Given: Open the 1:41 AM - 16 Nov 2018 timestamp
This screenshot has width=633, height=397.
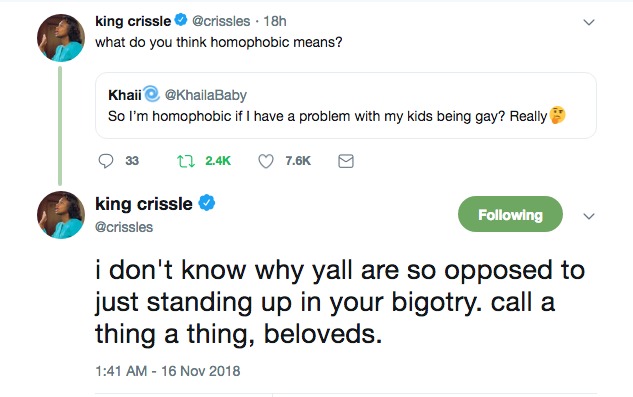Looking at the screenshot, I should point(168,371).
